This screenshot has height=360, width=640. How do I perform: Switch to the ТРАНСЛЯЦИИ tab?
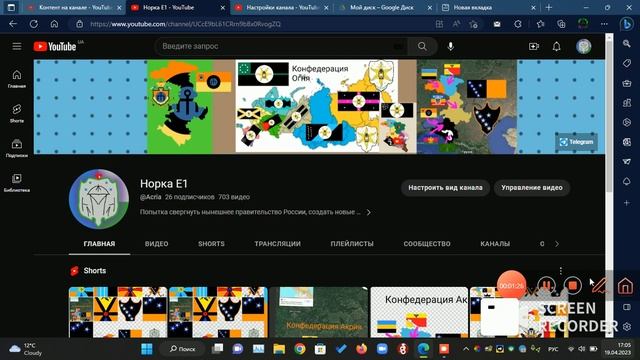point(278,244)
